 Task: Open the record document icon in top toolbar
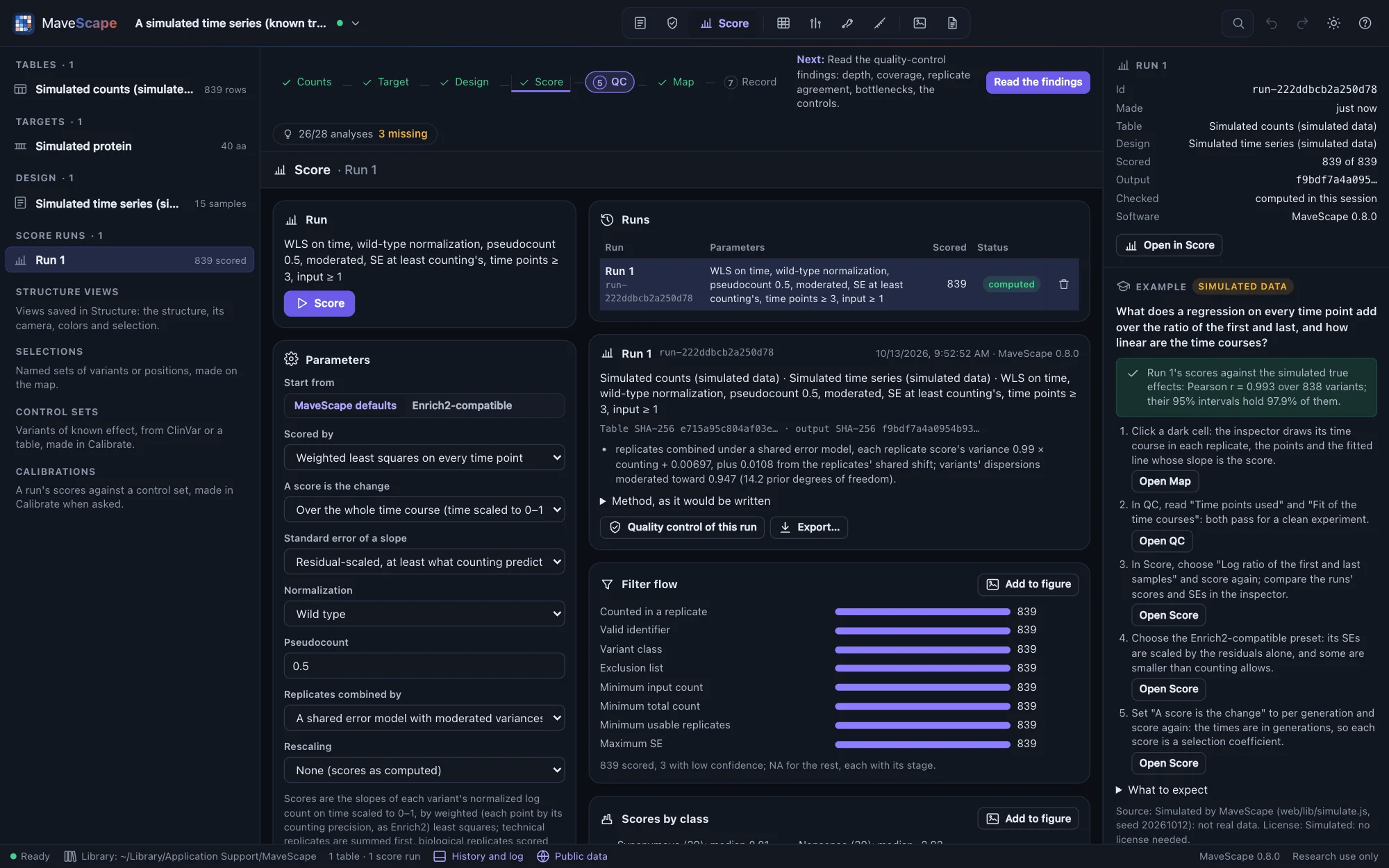(x=952, y=23)
